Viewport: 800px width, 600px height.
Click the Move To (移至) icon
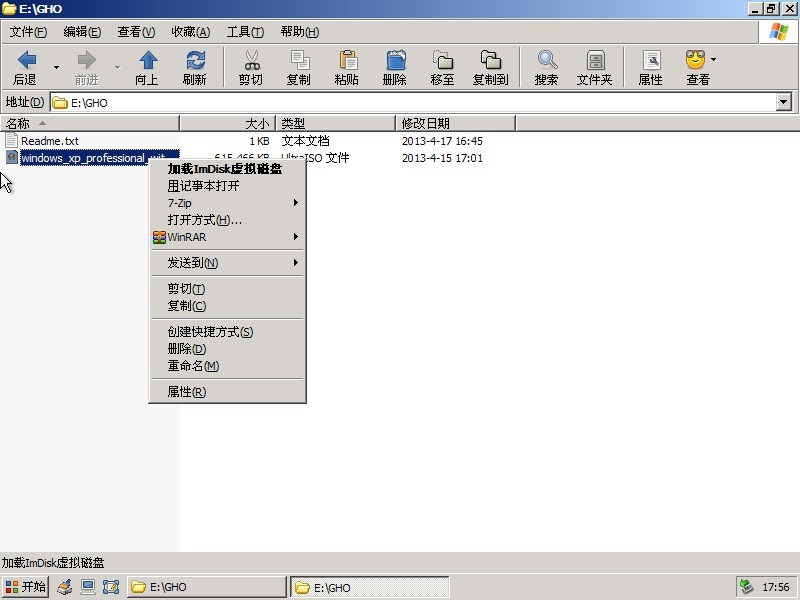(x=443, y=60)
